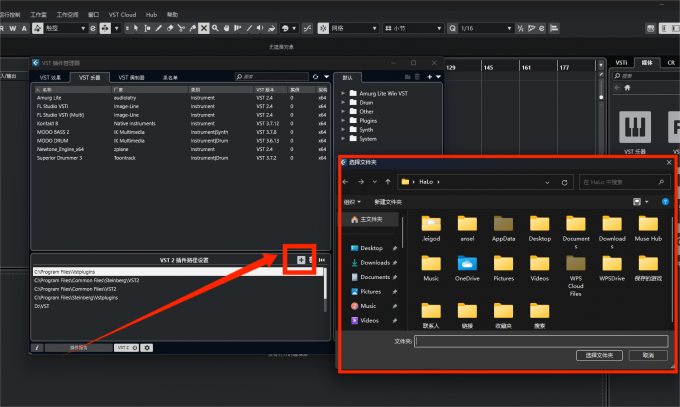The image size is (680, 407).
Task: Open Desktop in quick access sidebar
Action: (x=373, y=248)
